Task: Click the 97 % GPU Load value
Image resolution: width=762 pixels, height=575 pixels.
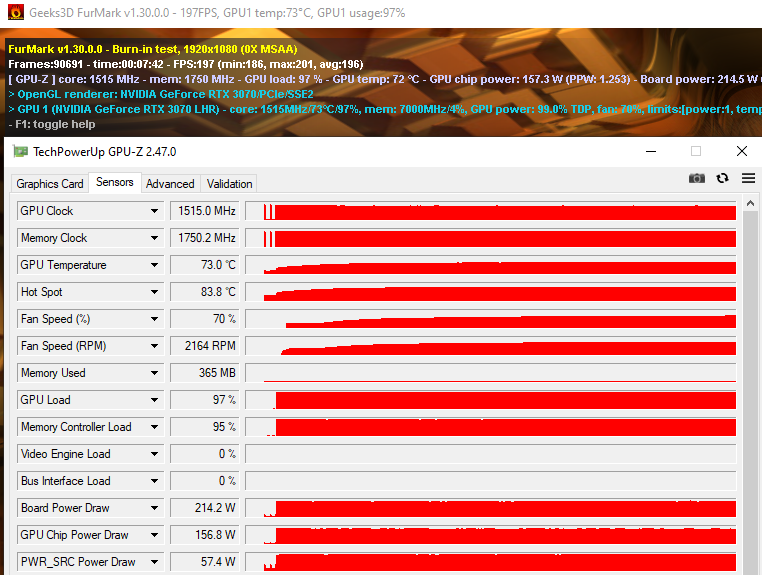Action: click(205, 400)
